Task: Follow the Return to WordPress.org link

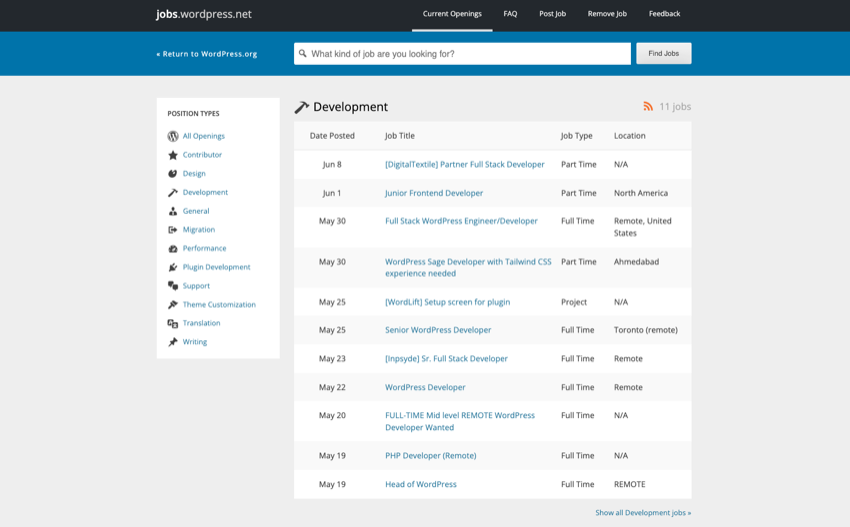Action: point(207,54)
